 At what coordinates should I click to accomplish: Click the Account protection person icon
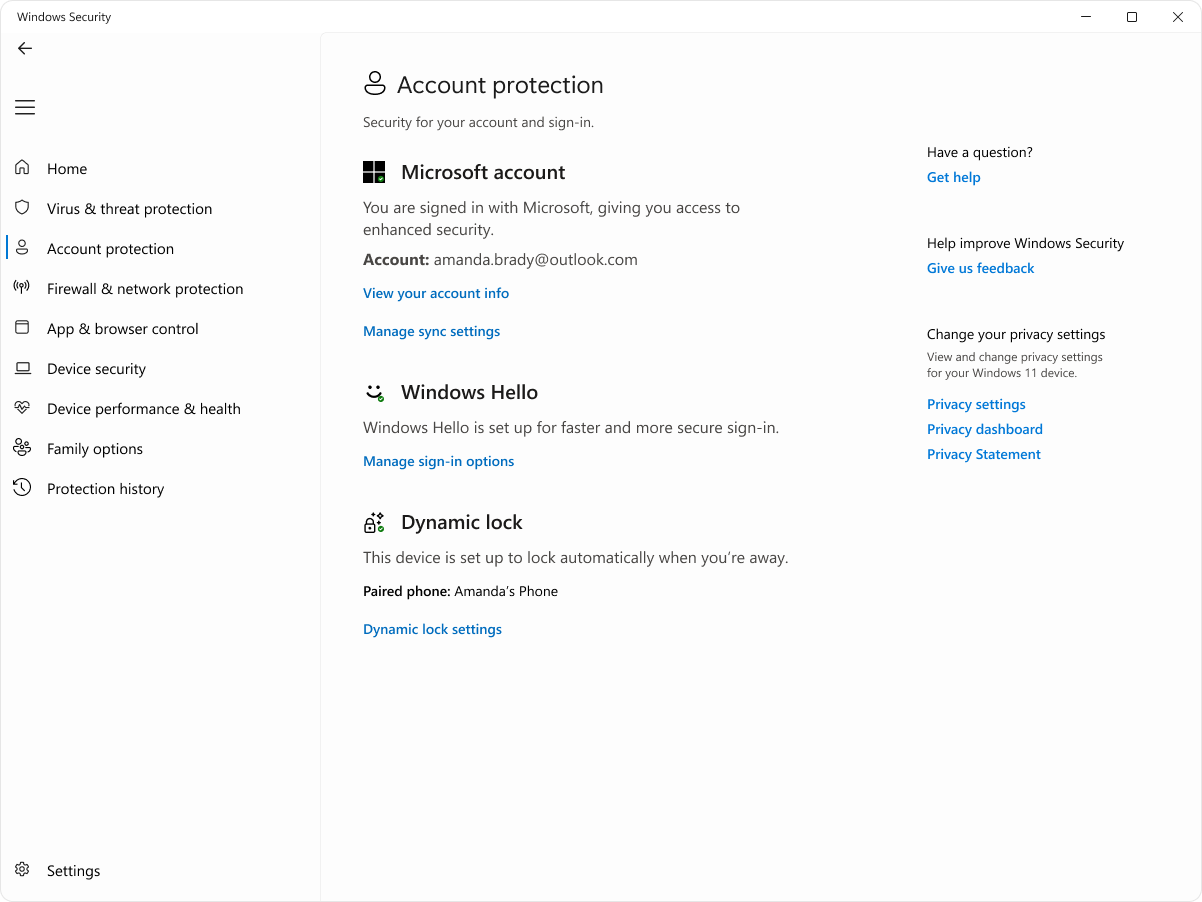(22, 248)
